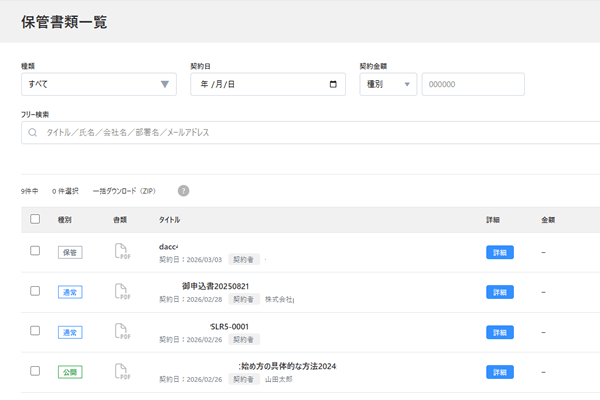Click the 保管書類一覧 page heading

(64, 22)
